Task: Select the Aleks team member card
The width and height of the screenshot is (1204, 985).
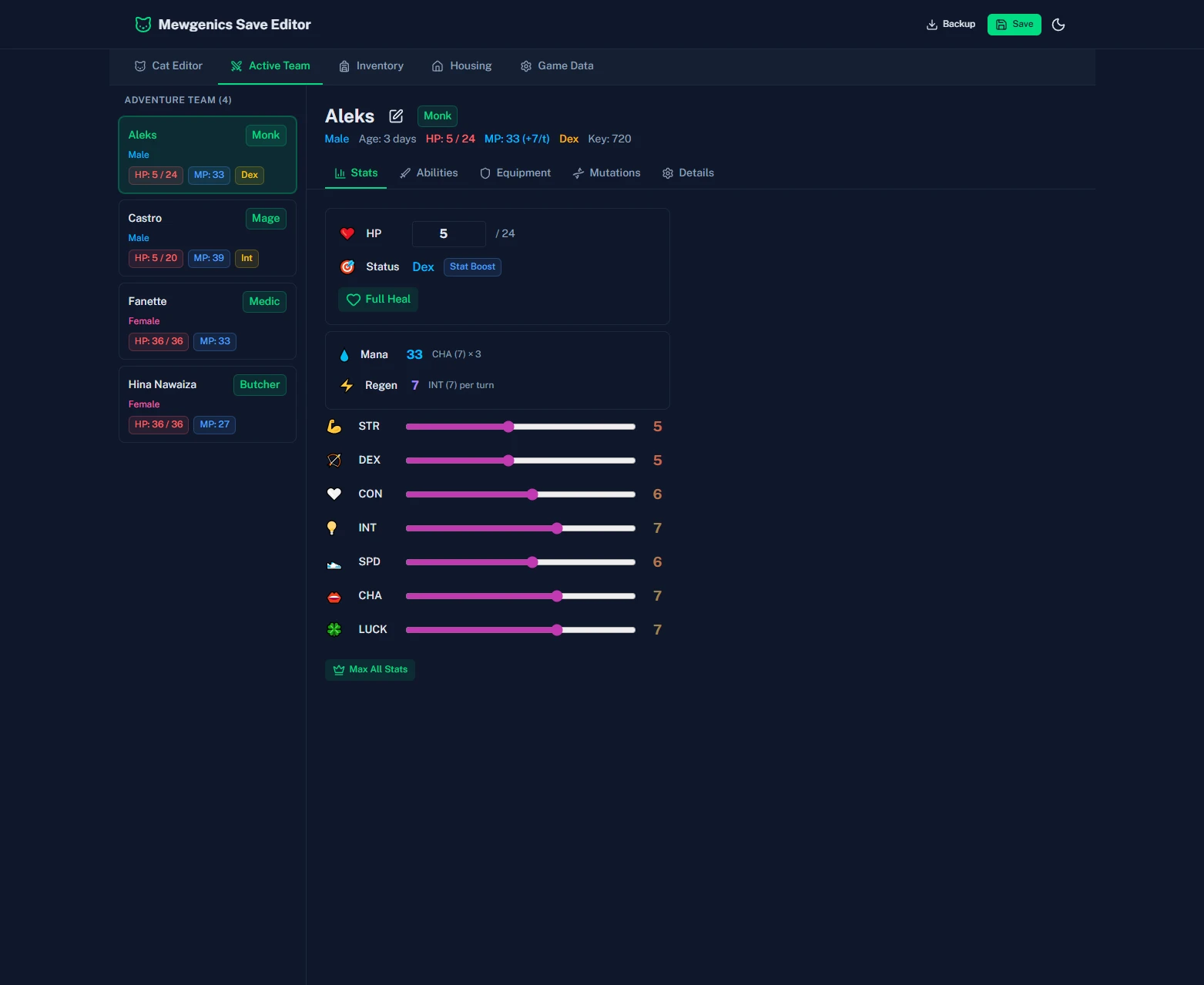Action: tap(207, 155)
